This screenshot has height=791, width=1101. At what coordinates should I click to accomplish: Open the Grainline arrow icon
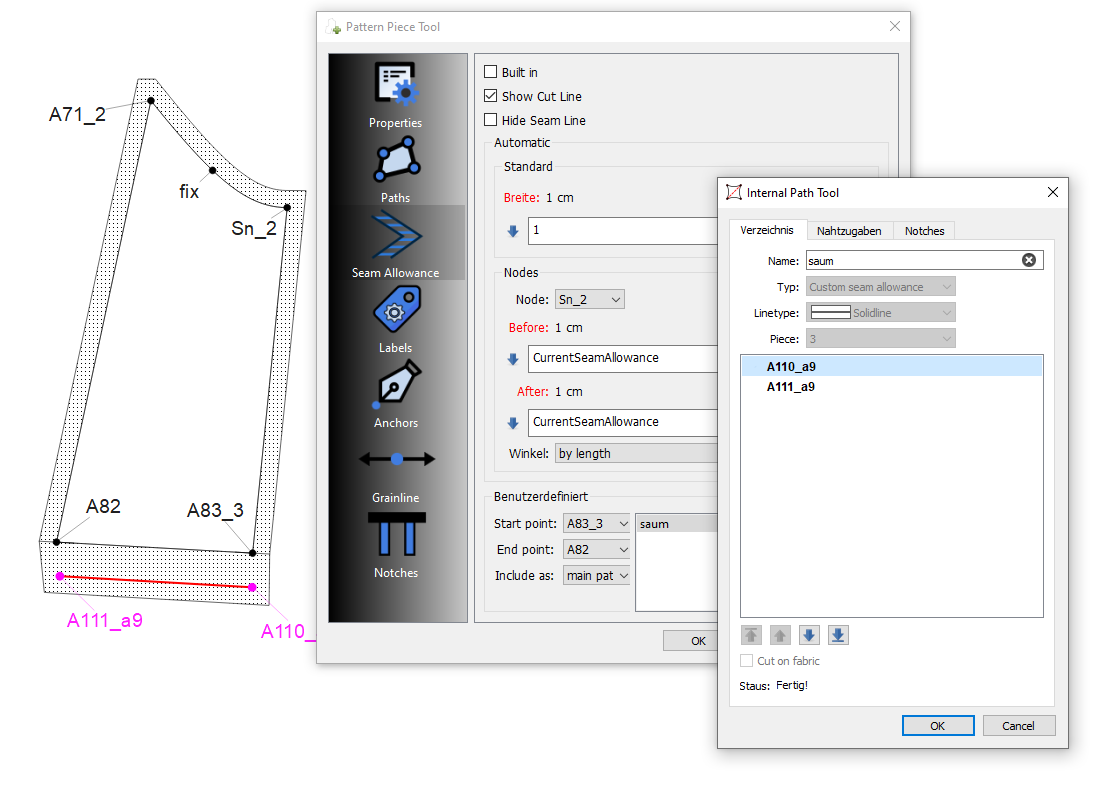click(x=396, y=460)
